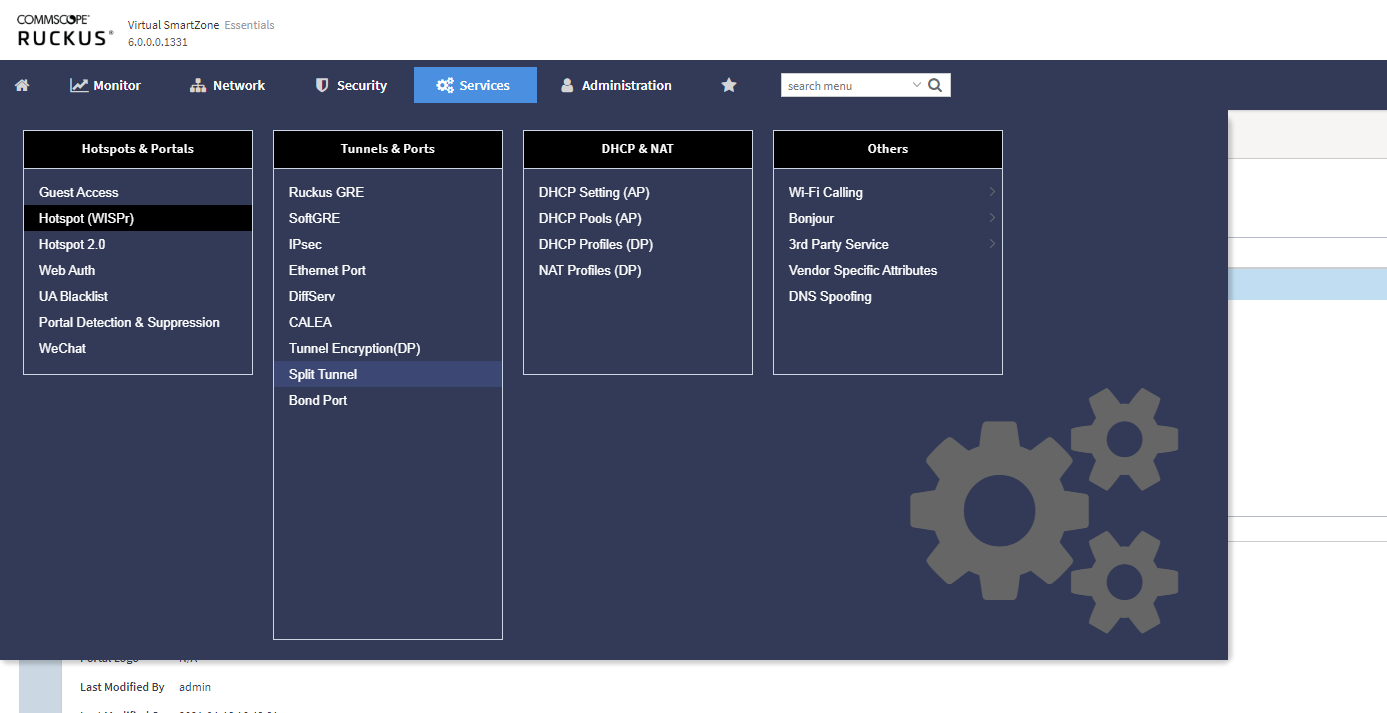Open DHCP Pools (AP)

coord(590,218)
